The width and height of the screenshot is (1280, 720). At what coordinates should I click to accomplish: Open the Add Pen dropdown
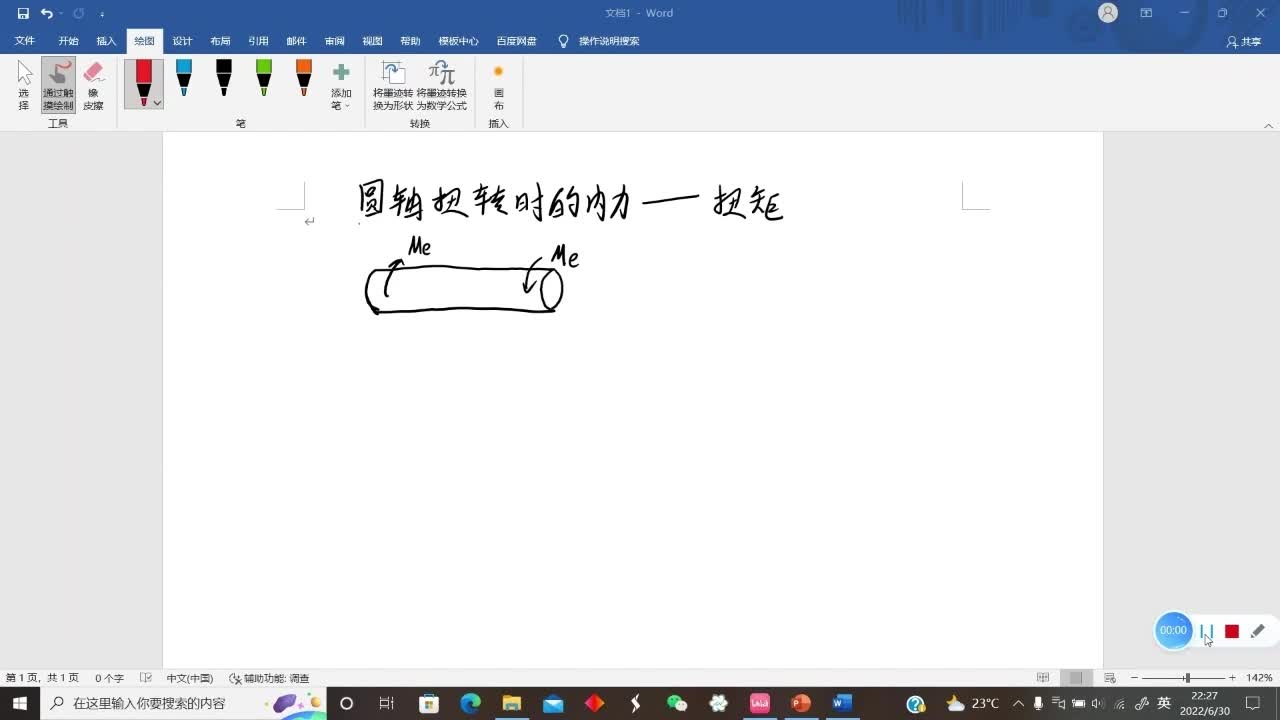click(341, 86)
